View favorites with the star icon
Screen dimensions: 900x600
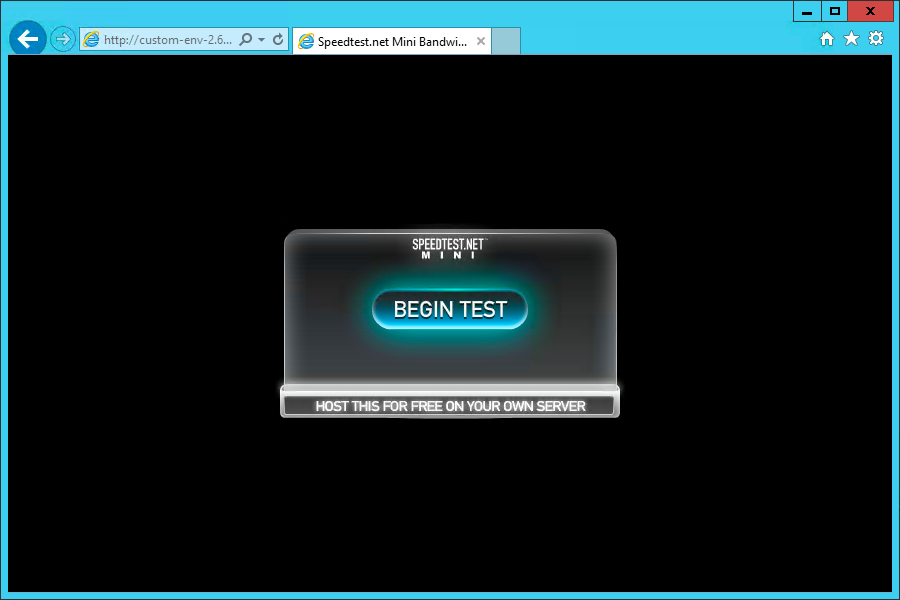(x=851, y=38)
